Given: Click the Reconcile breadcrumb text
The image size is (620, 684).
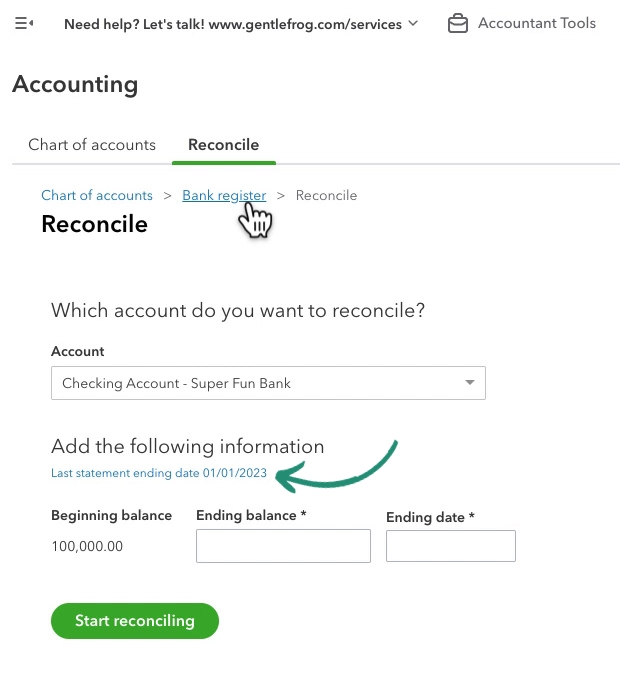Looking at the screenshot, I should click(x=326, y=195).
